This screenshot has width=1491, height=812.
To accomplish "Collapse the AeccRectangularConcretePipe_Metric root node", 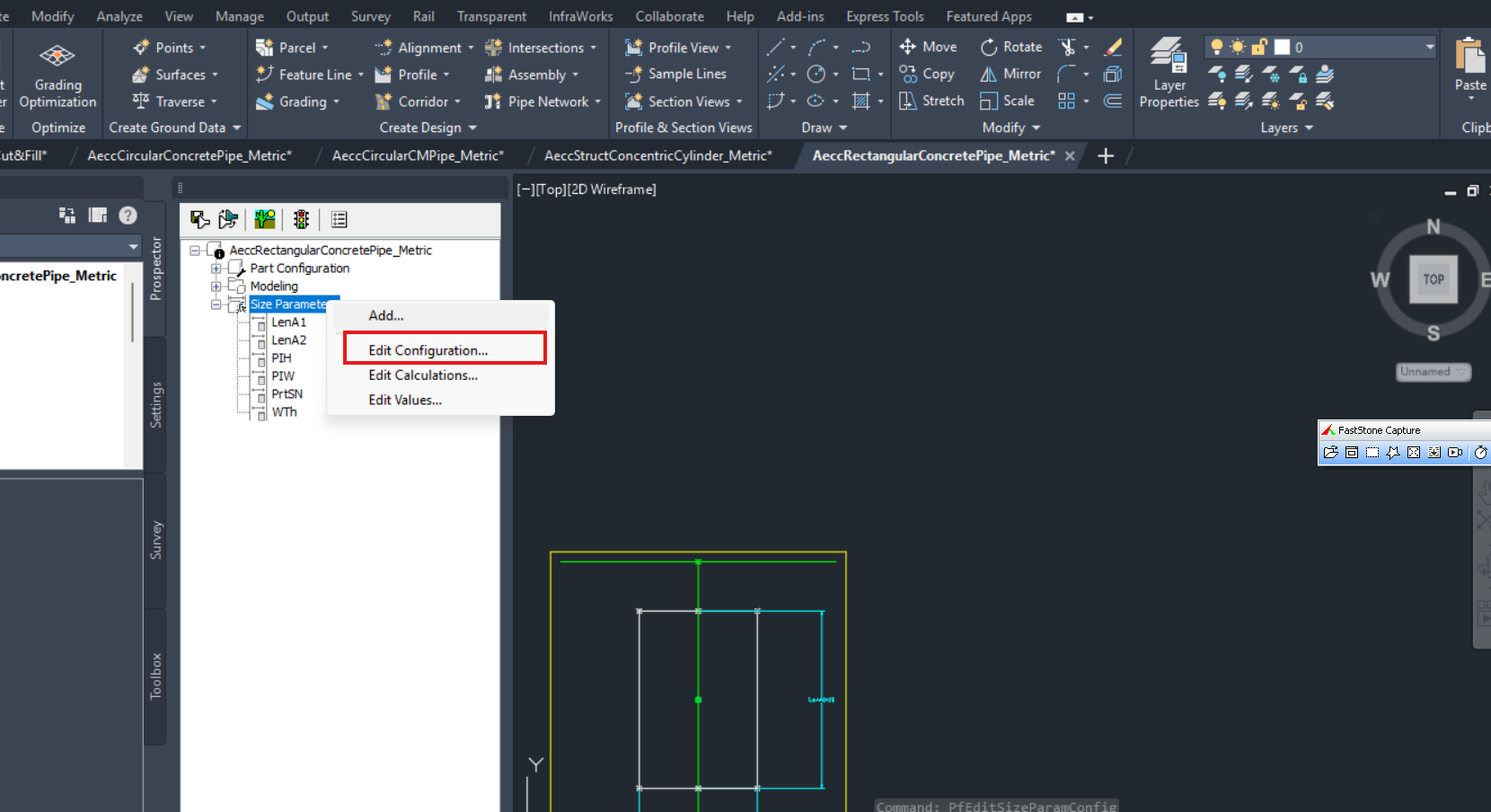I will pos(194,251).
